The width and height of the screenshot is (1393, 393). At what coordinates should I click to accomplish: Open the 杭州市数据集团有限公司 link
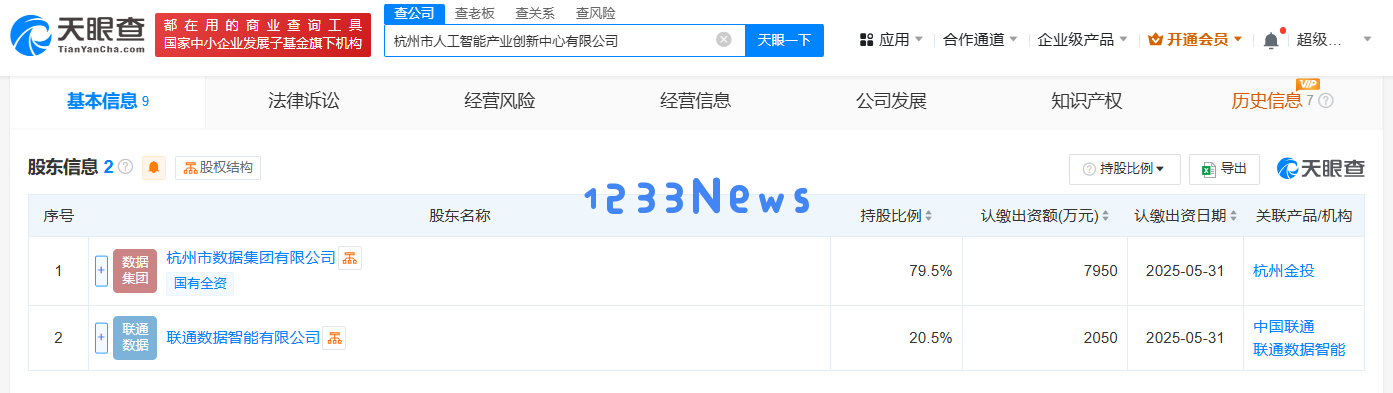tap(251, 258)
